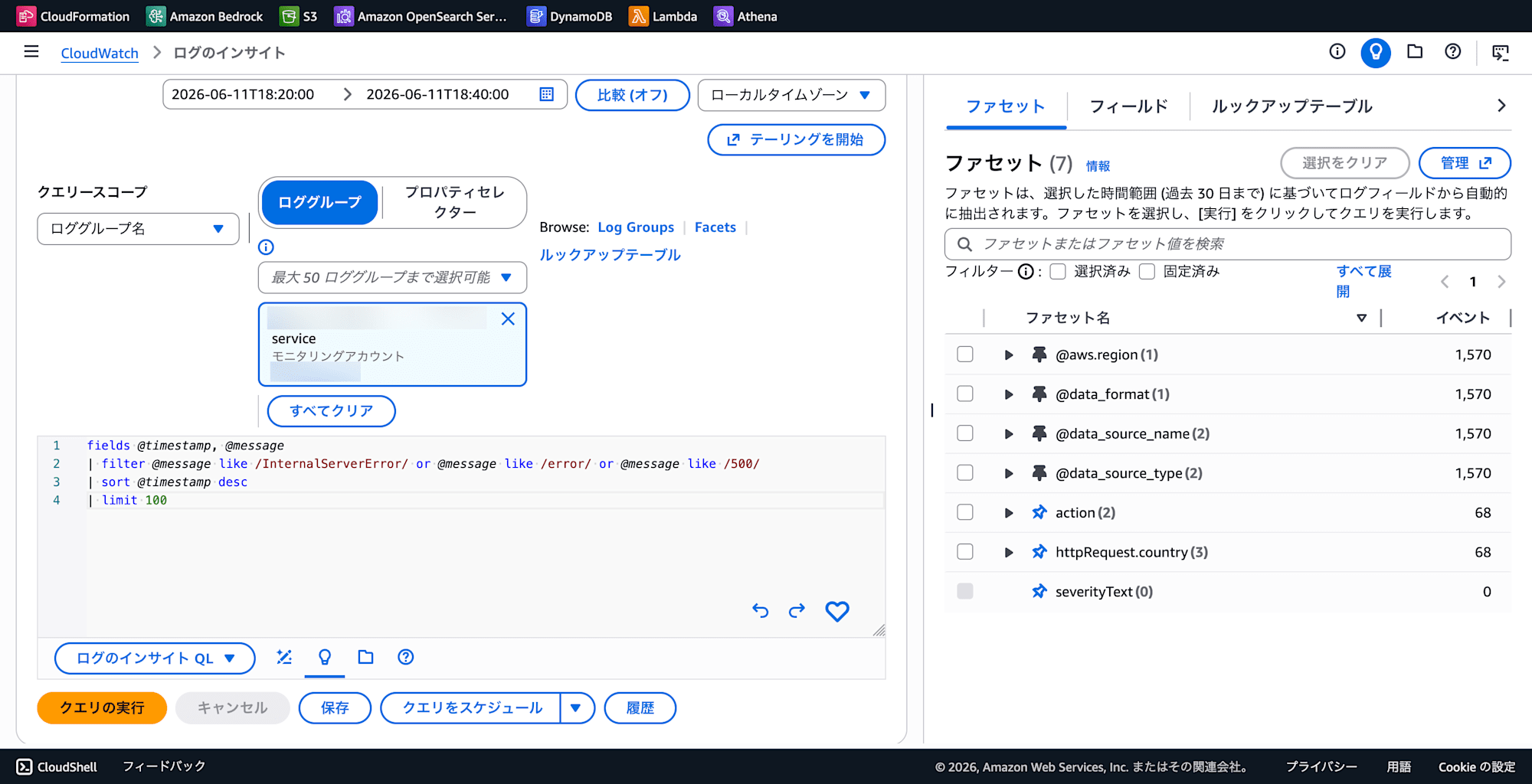The image size is (1532, 784).
Task: Click info icon below log group toggle
Action: tap(267, 247)
